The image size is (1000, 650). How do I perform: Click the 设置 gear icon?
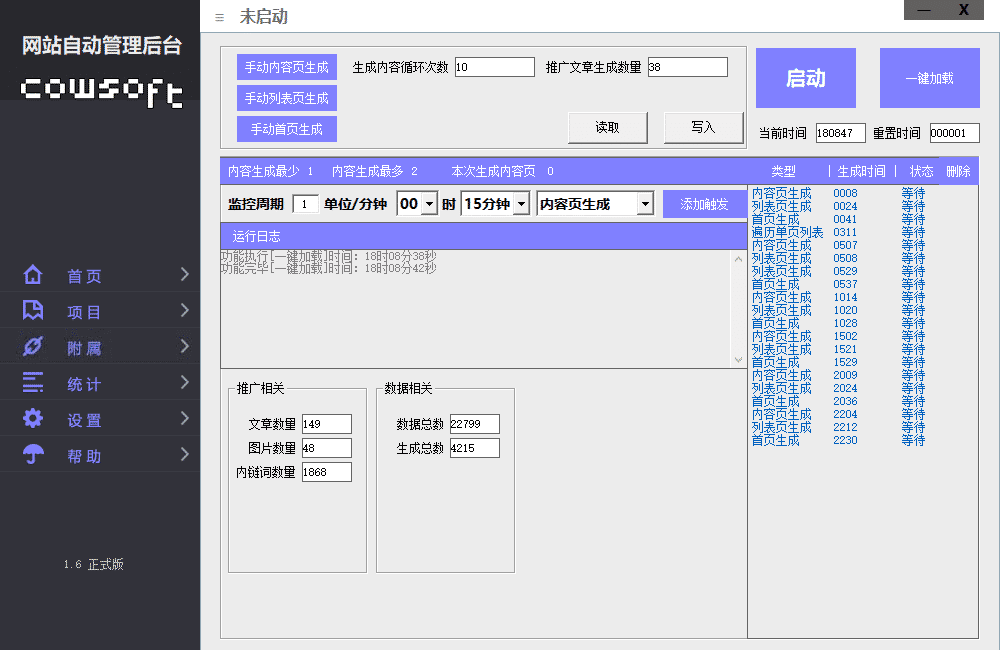(x=33, y=419)
